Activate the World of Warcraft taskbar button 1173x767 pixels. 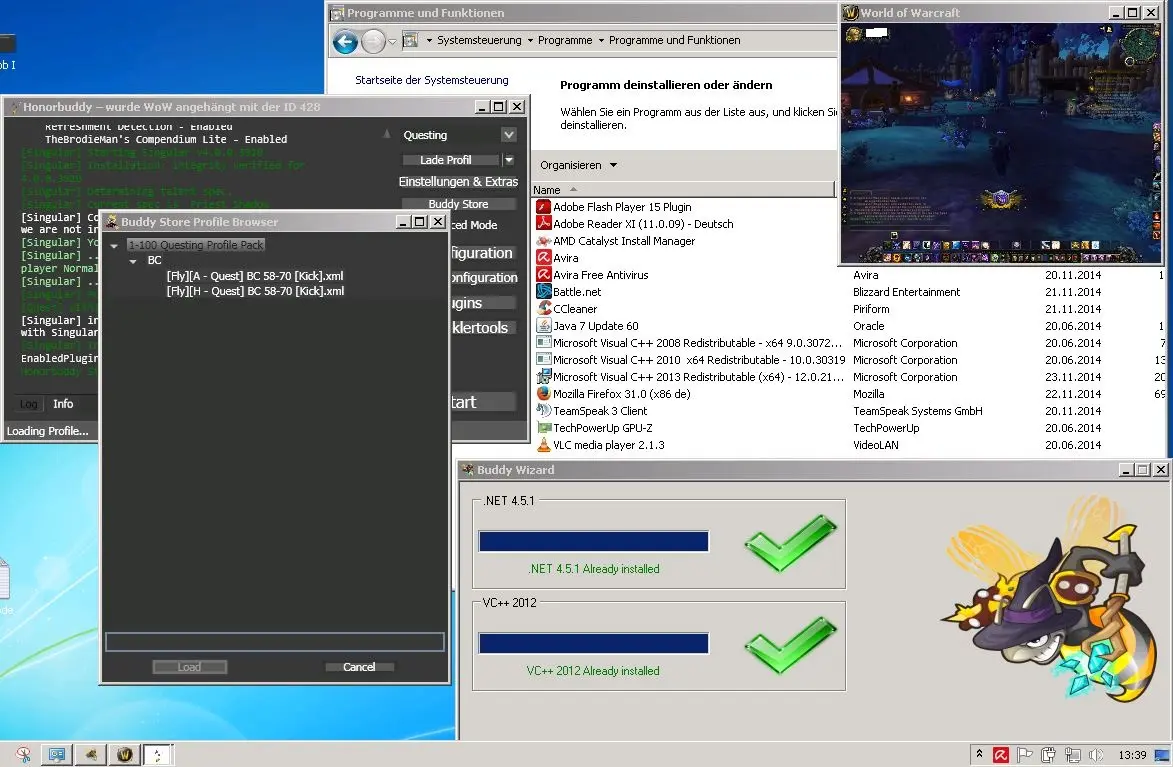pos(125,754)
